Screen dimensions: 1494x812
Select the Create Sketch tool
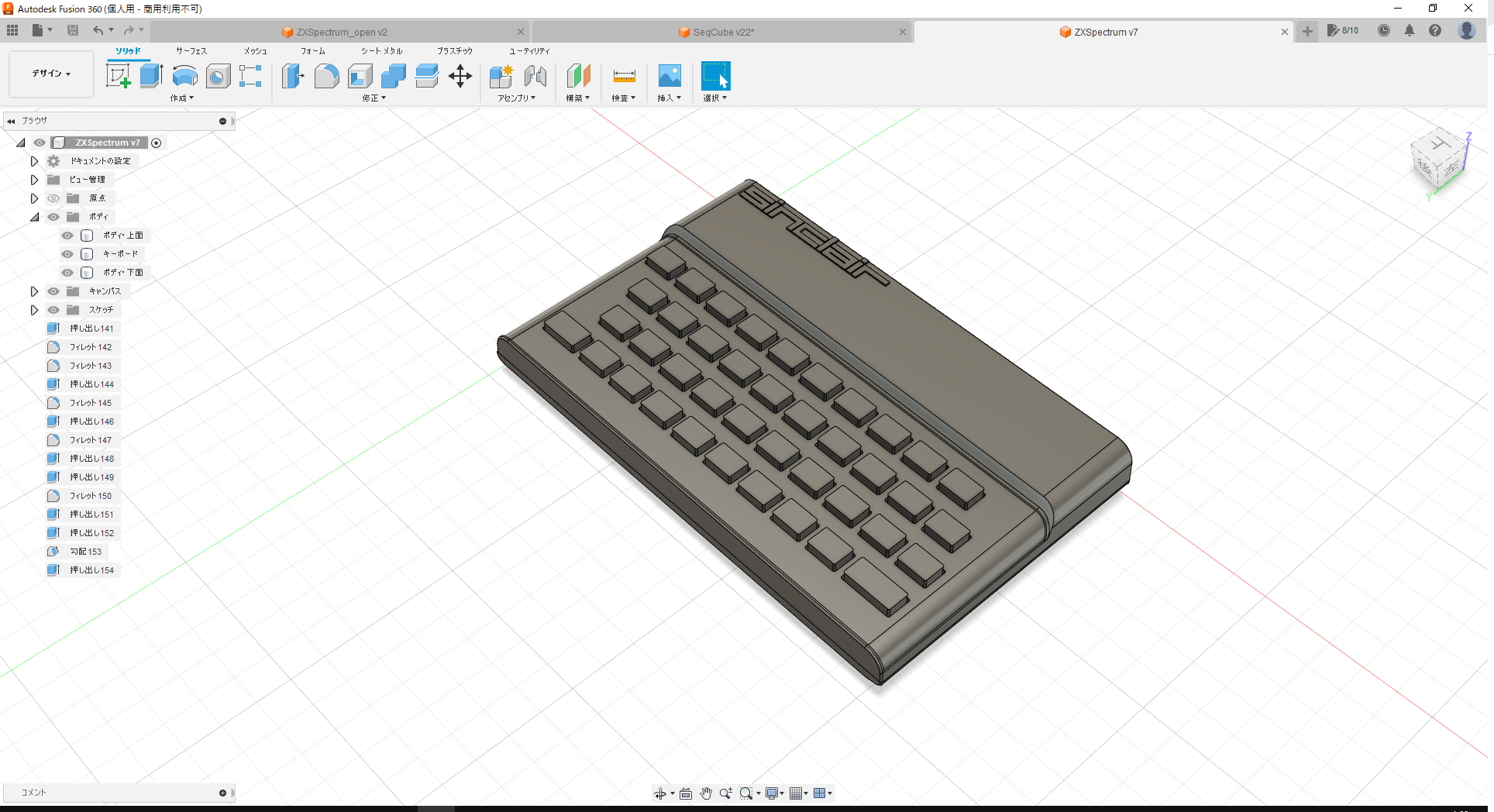[119, 76]
